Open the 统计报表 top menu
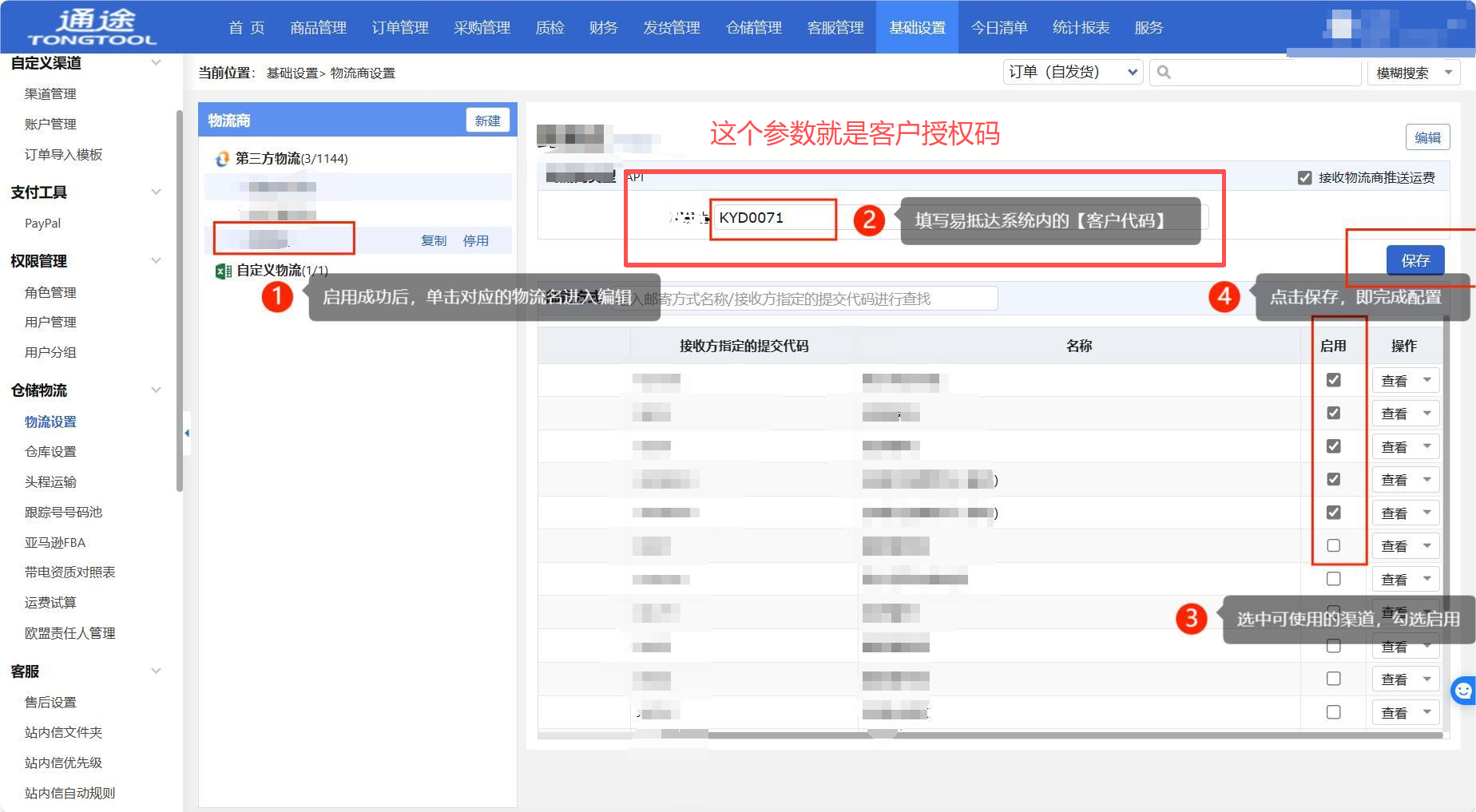Viewport: 1476px width, 812px height. tap(1081, 28)
